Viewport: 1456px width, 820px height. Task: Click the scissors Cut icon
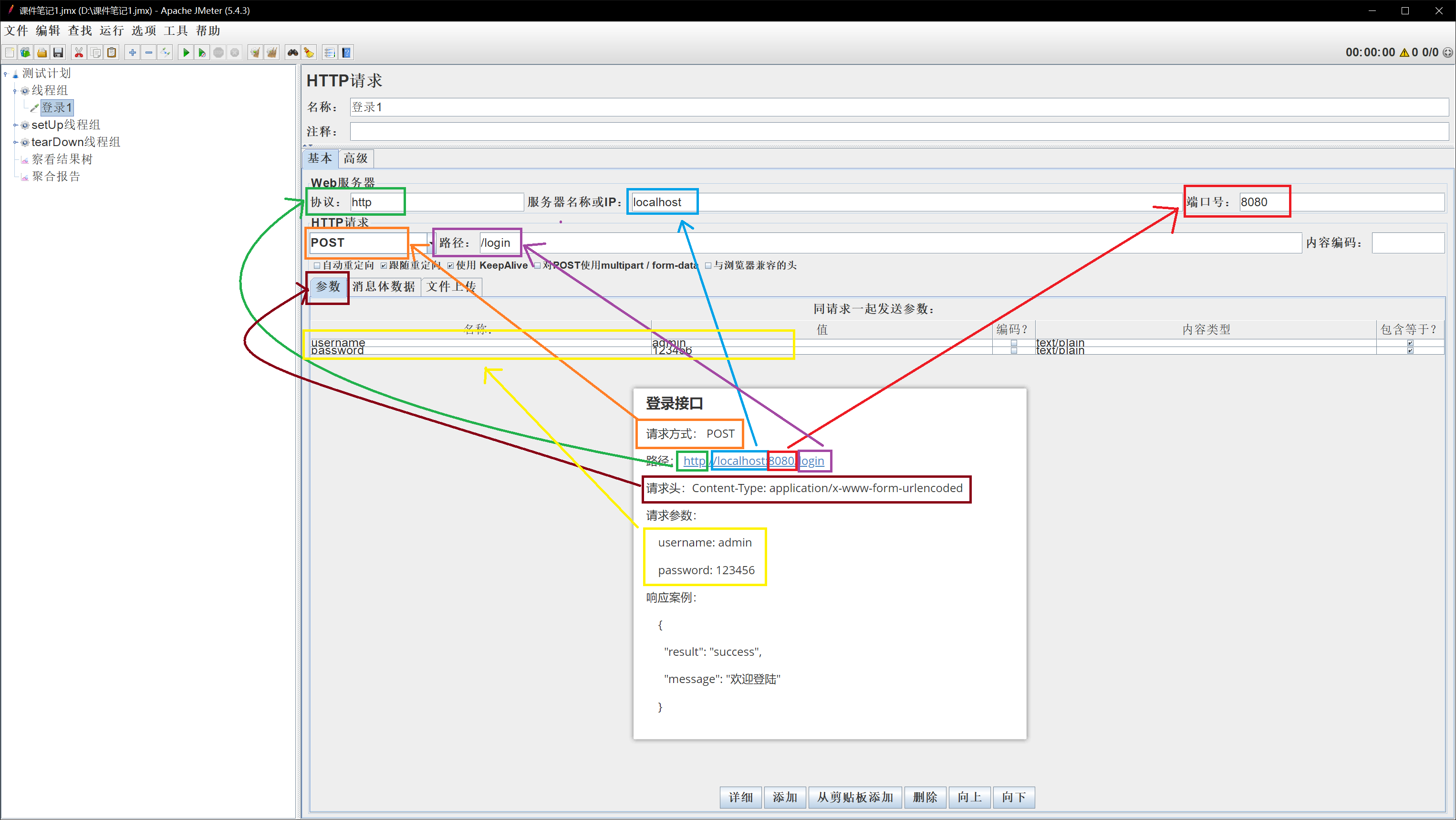click(x=79, y=53)
